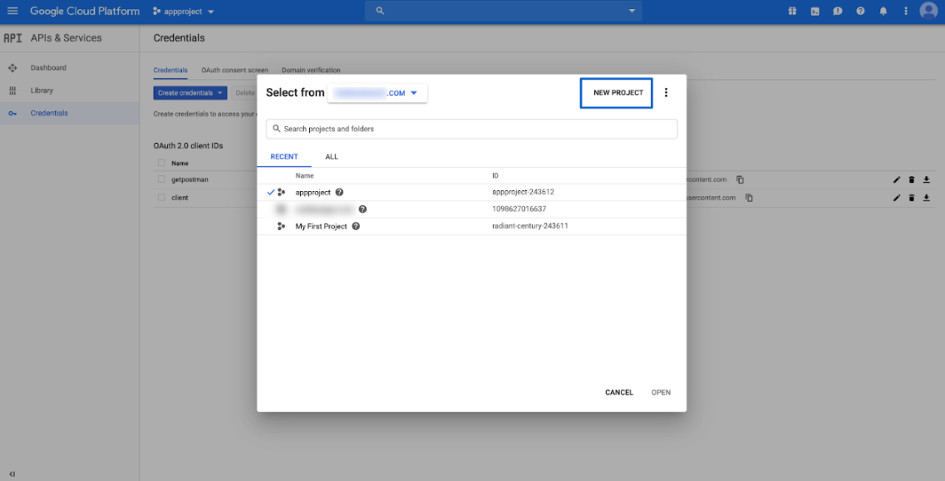This screenshot has height=481, width=945.
Task: Click ID radiant-century-243611
Action: pyautogui.click(x=530, y=226)
